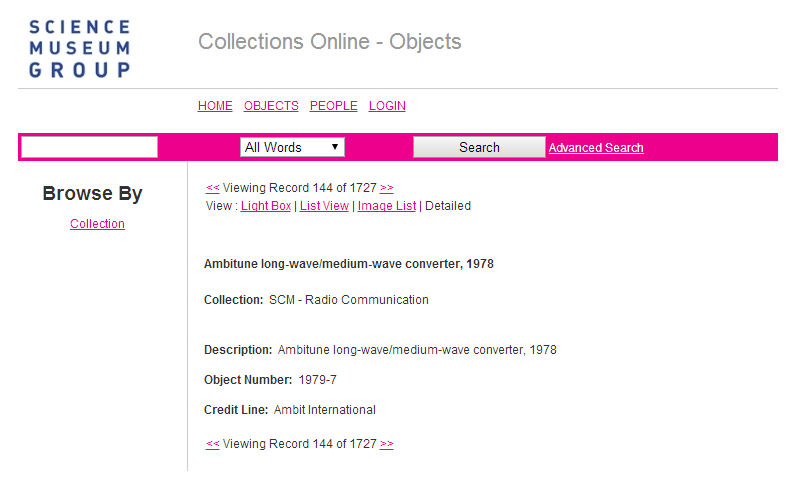The width and height of the screenshot is (792, 477).
Task: Click the Ambitune converter record title
Action: coord(348,265)
